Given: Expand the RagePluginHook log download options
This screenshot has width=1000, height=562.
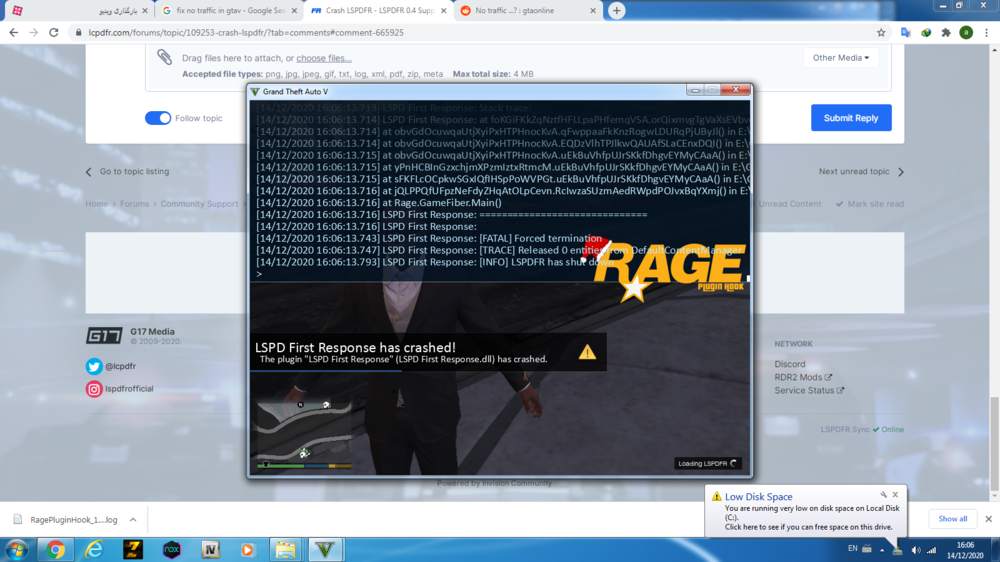Looking at the screenshot, I should (x=133, y=519).
